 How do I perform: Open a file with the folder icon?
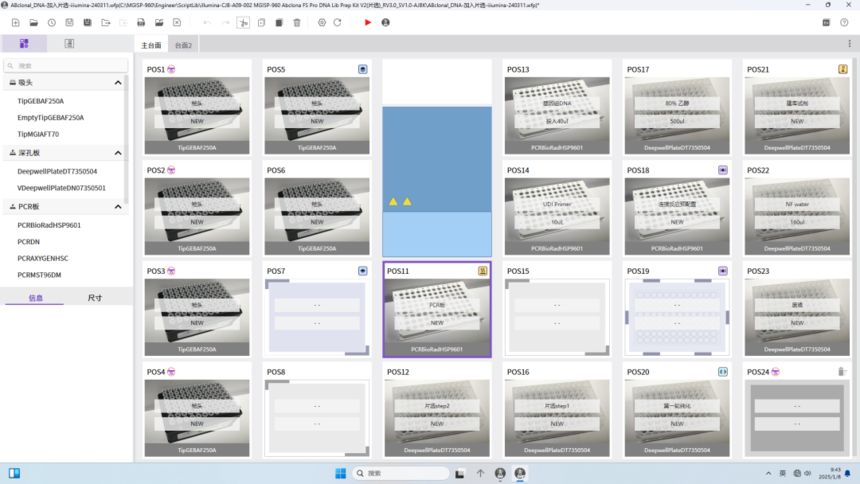[x=33, y=22]
